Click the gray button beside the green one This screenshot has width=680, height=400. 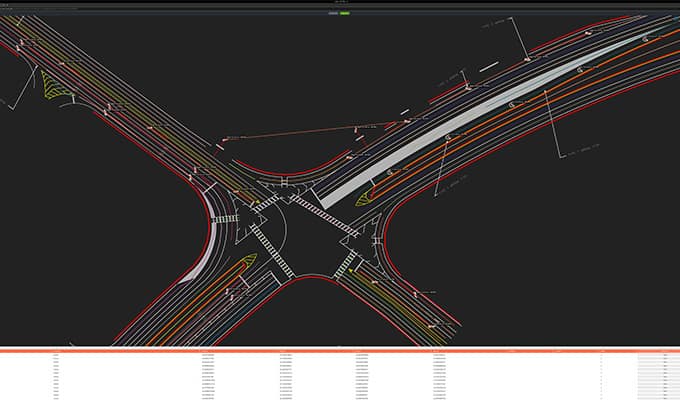[x=332, y=13]
